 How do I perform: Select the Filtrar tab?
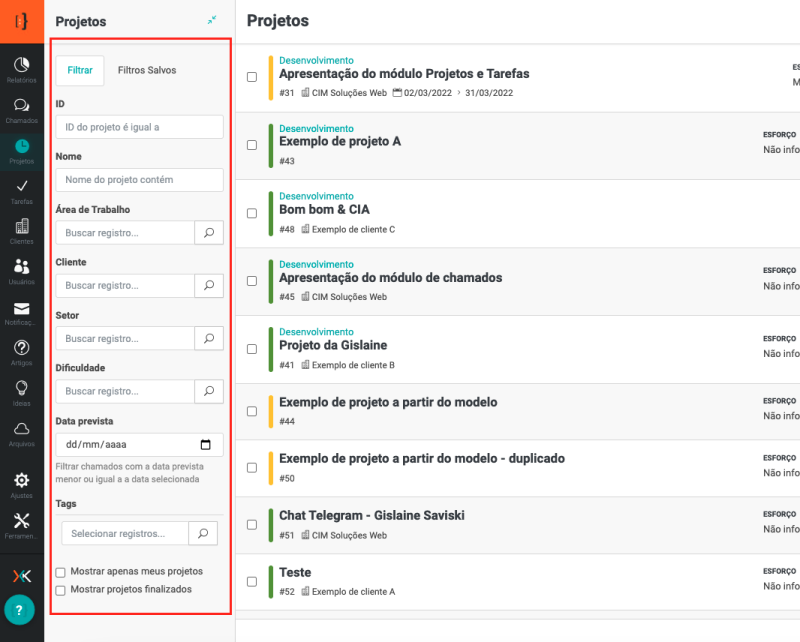(80, 70)
